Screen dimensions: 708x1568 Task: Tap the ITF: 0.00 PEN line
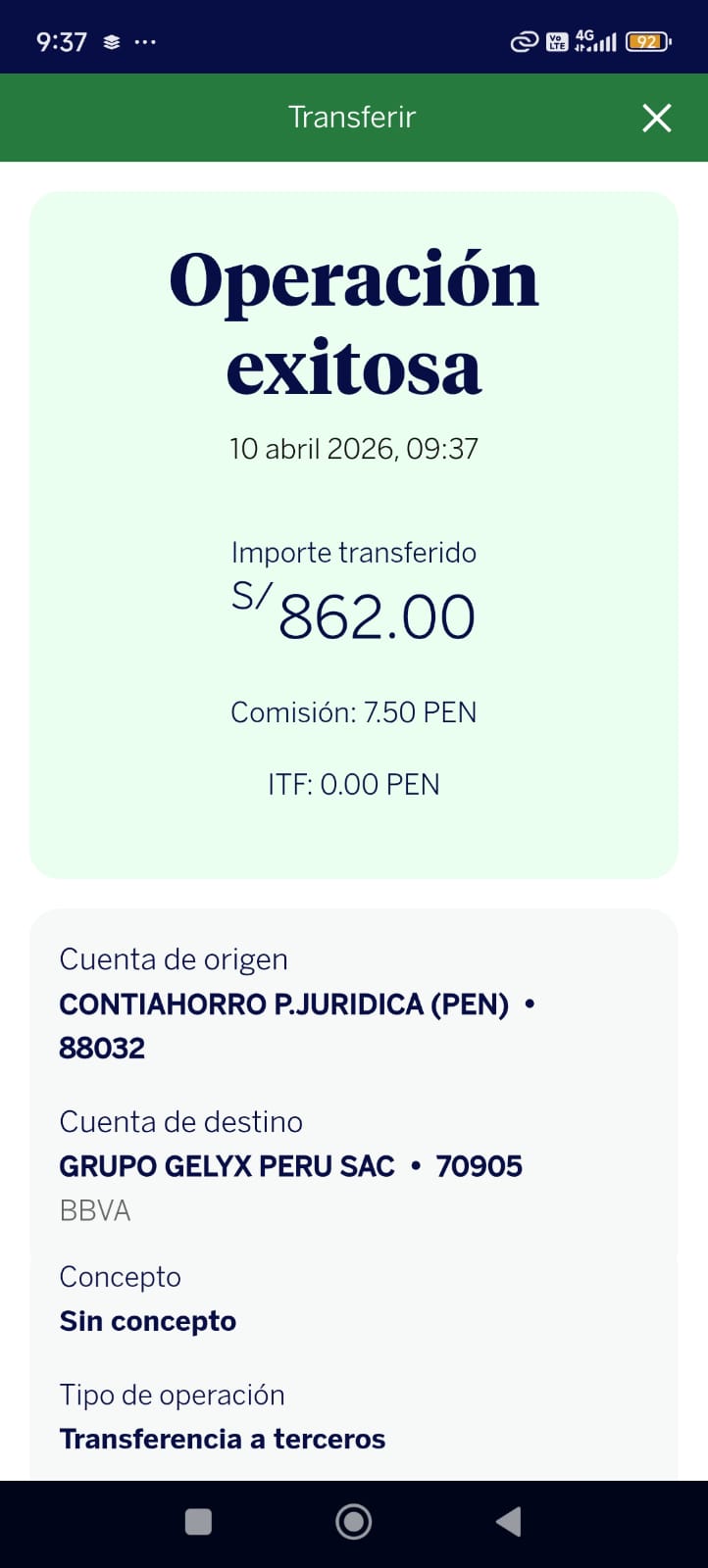coord(354,785)
